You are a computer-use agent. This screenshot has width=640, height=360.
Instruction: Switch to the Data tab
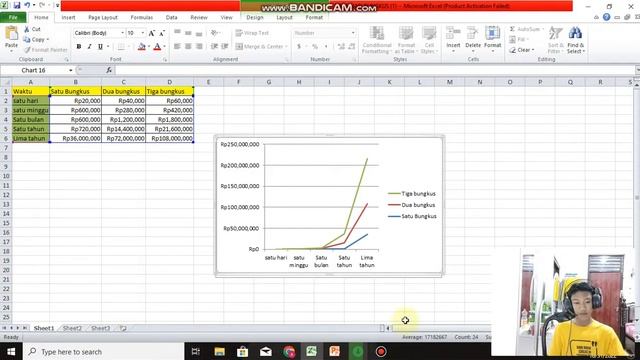click(x=171, y=18)
